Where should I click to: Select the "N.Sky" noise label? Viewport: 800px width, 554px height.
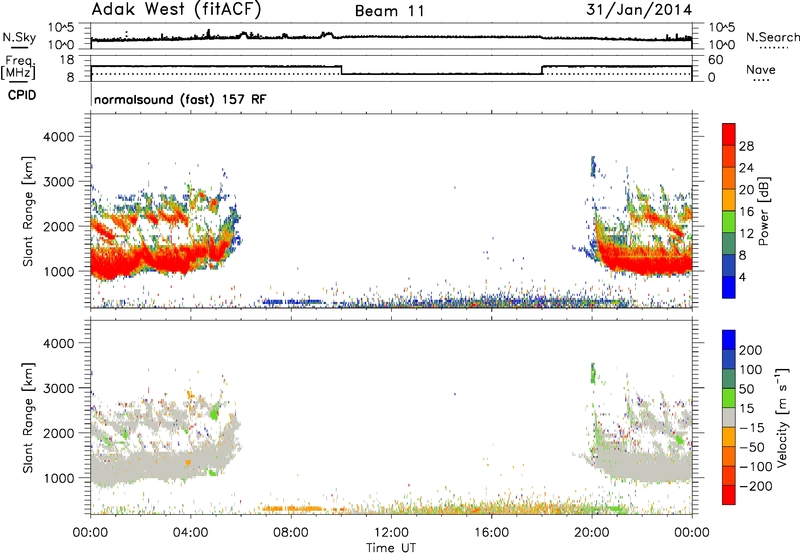[x=19, y=37]
